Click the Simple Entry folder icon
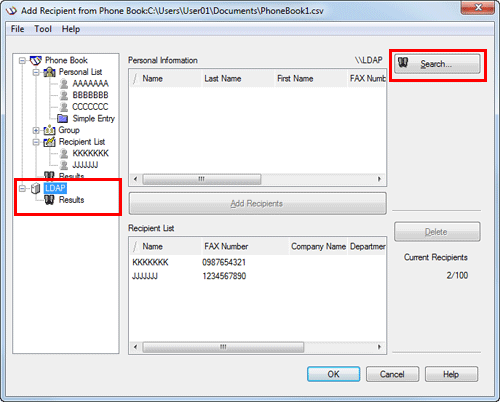500x402 pixels. (x=62, y=118)
